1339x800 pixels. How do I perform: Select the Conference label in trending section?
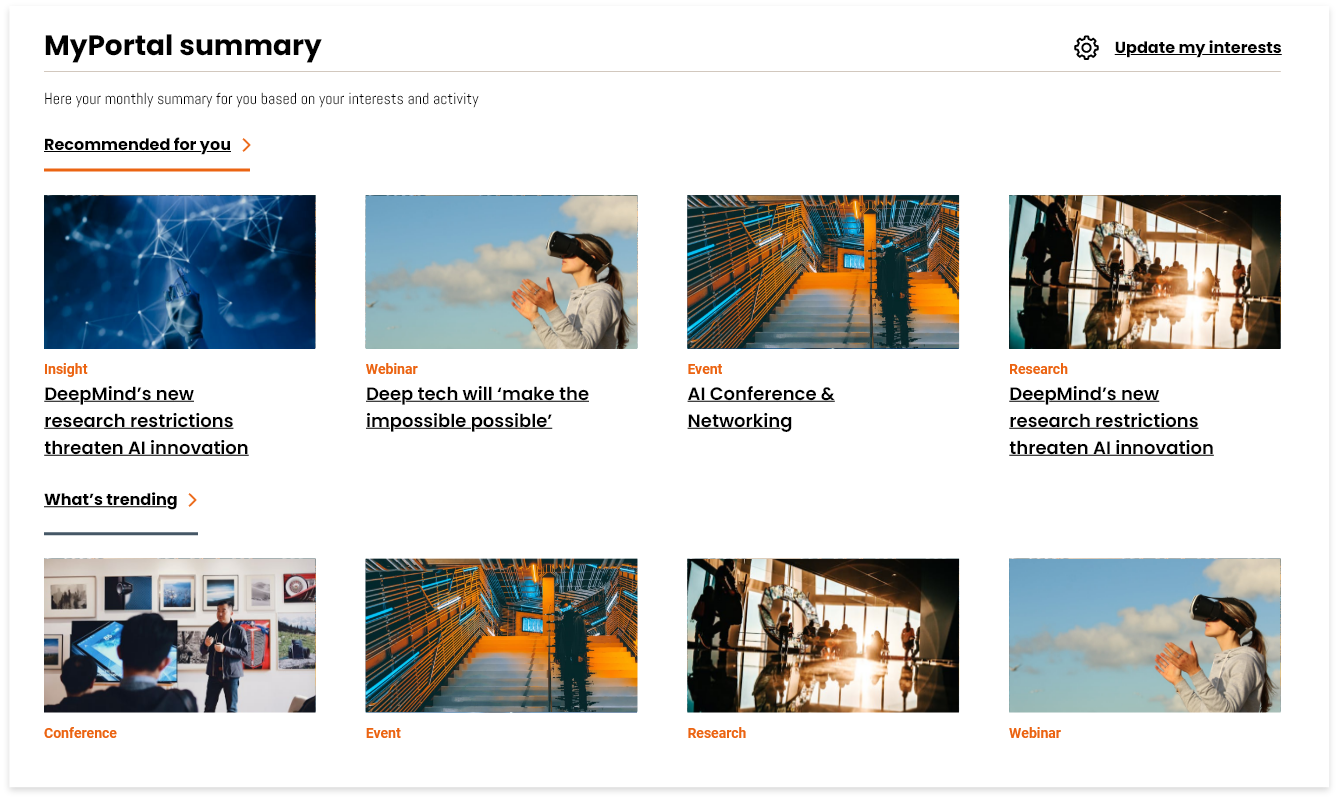pos(80,733)
